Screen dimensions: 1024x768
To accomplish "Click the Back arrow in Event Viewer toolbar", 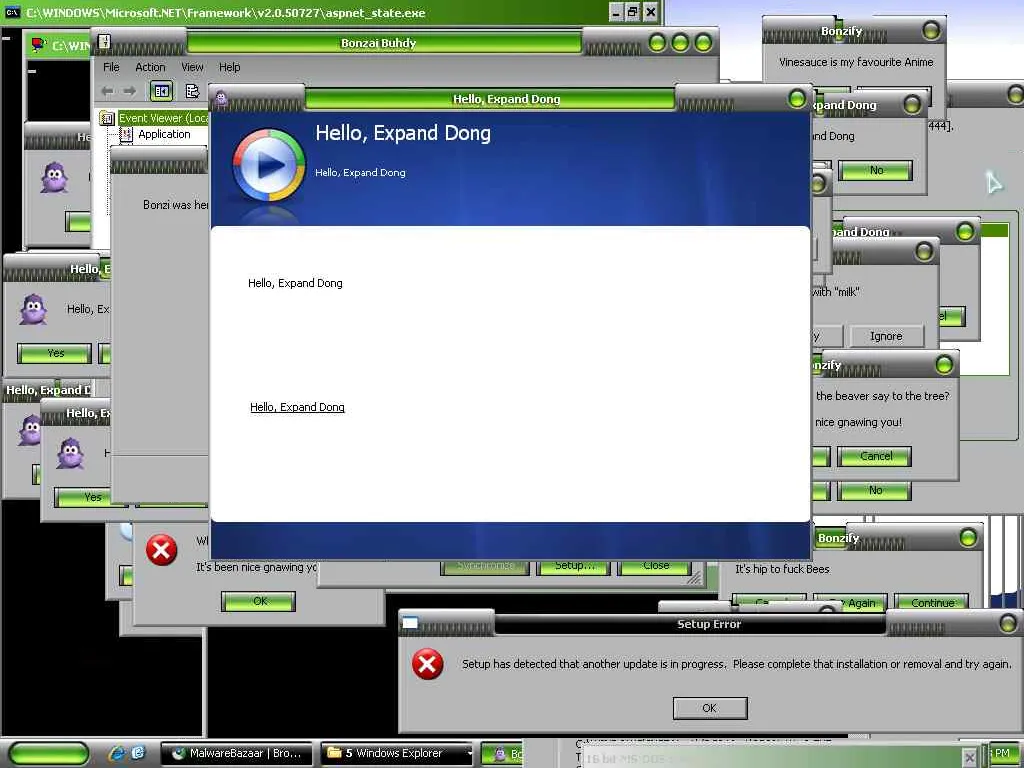I will pyautogui.click(x=107, y=91).
